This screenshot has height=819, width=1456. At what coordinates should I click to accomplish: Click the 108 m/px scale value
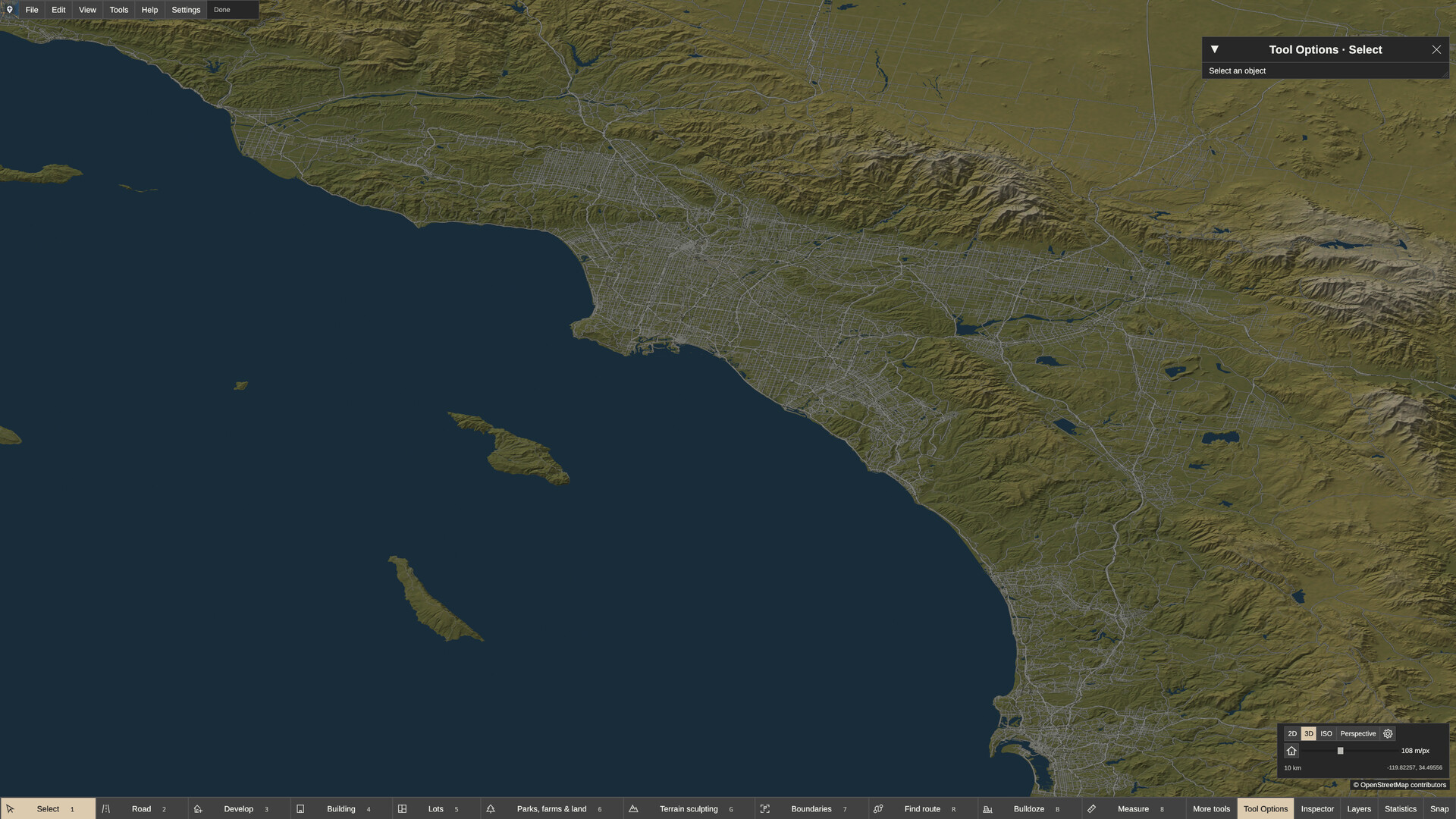tap(1415, 751)
